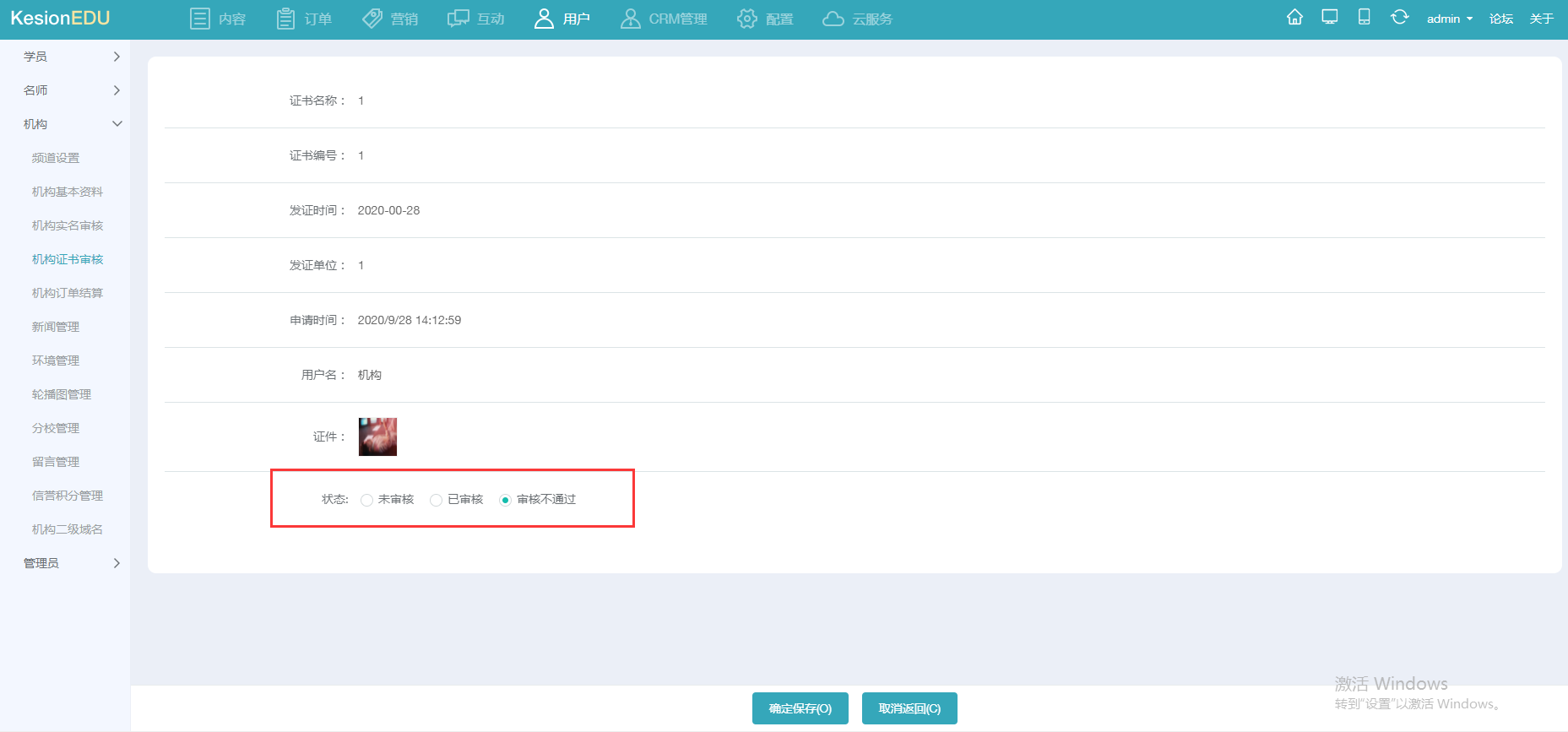Click the 订单 clipboard icon
Viewport: 1568px width, 732px height.
[285, 19]
